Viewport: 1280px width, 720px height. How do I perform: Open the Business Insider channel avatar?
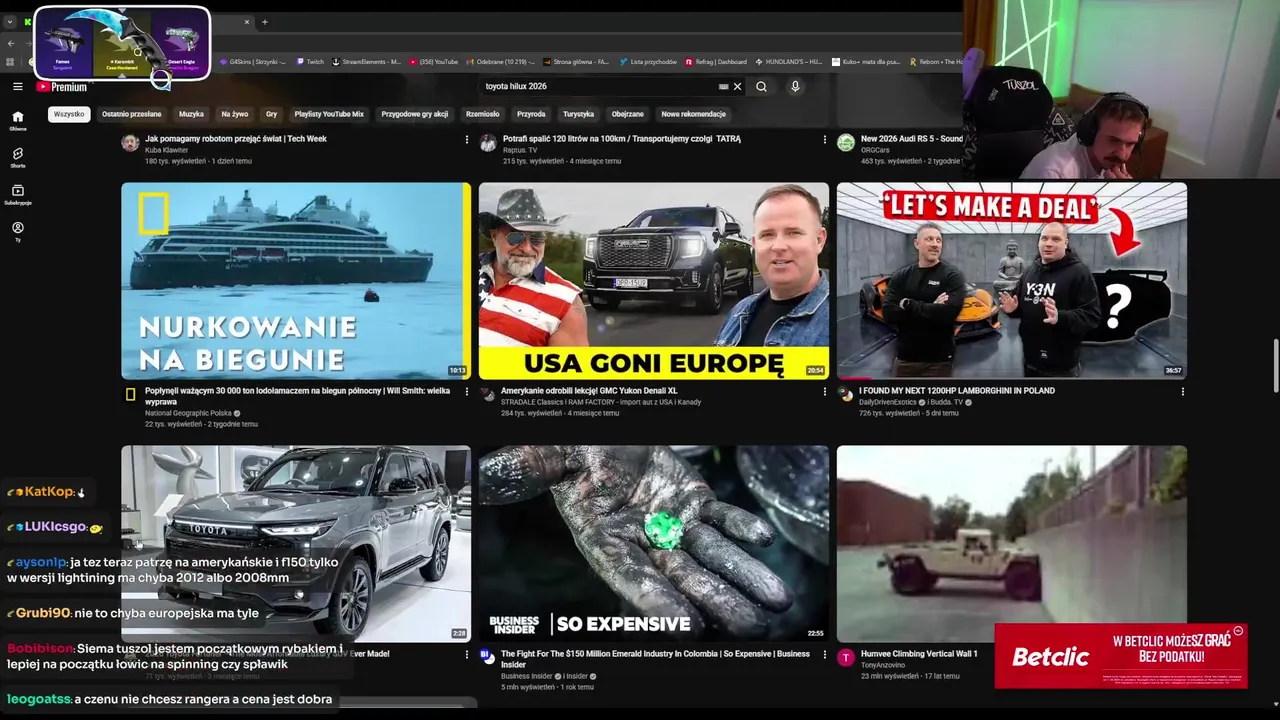pos(488,657)
